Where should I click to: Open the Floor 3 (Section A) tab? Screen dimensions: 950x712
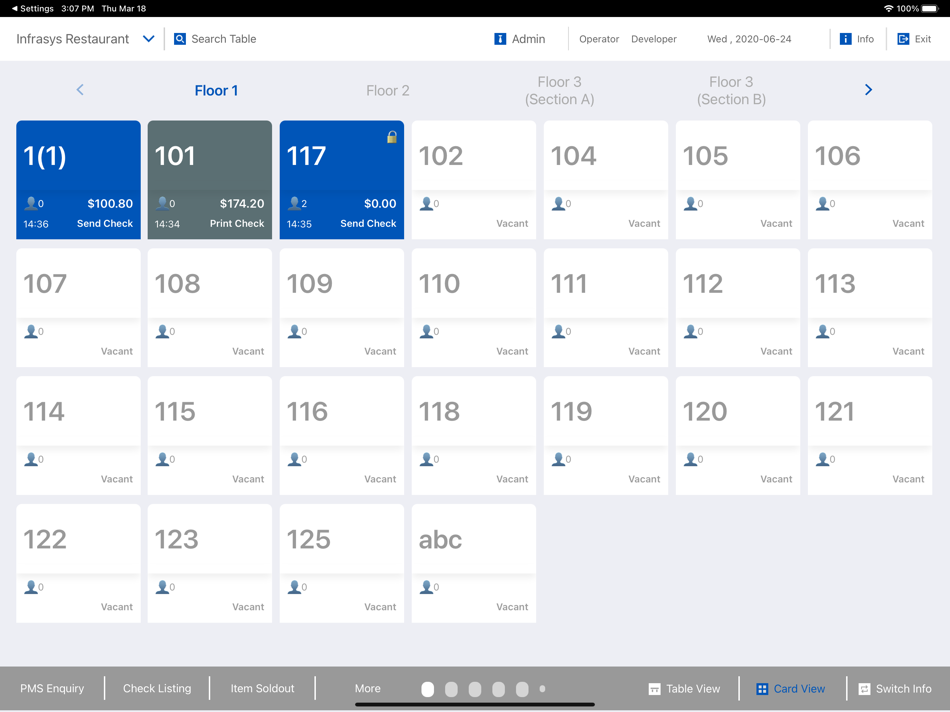pyautogui.click(x=559, y=90)
